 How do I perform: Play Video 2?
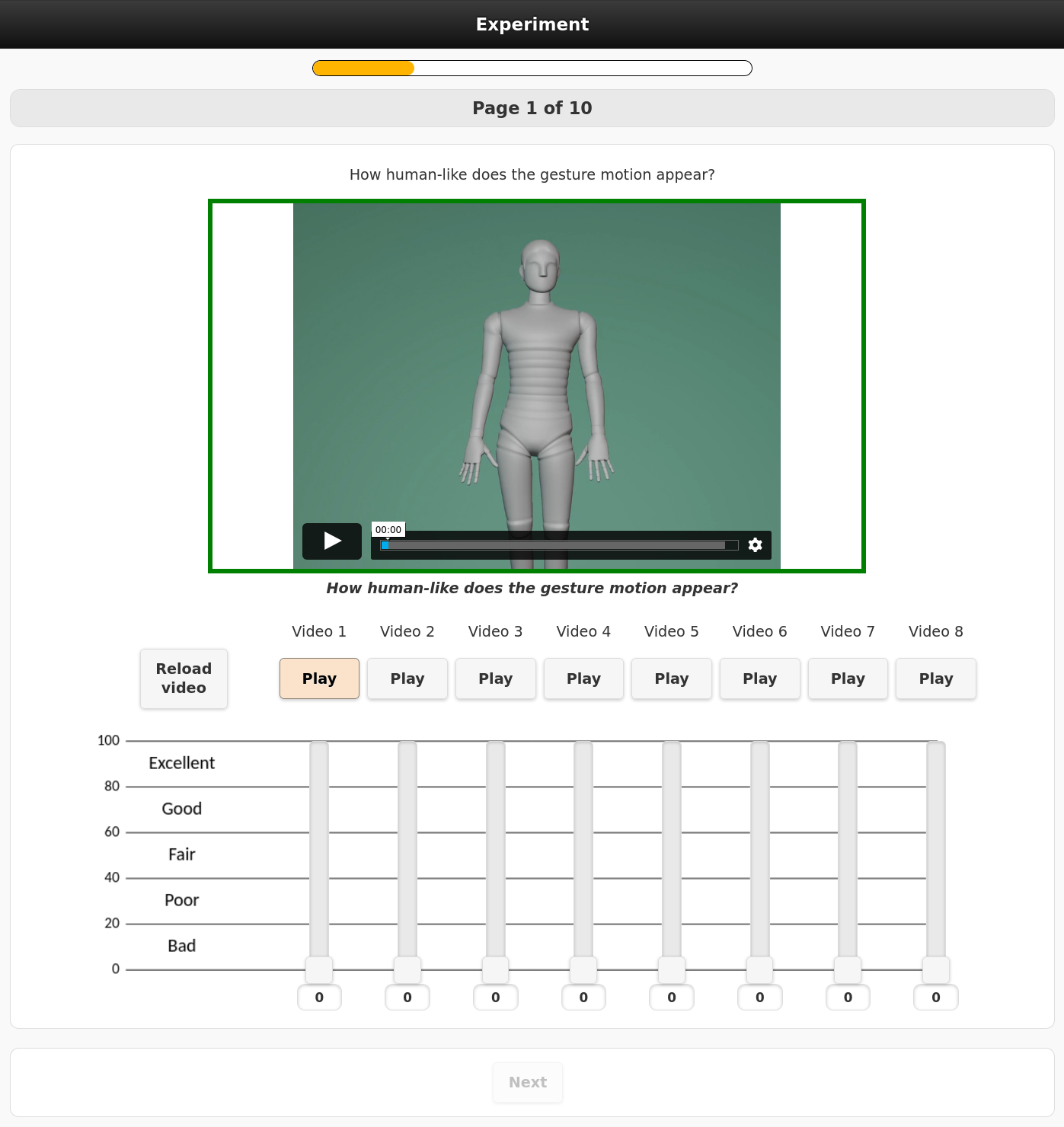tap(407, 678)
